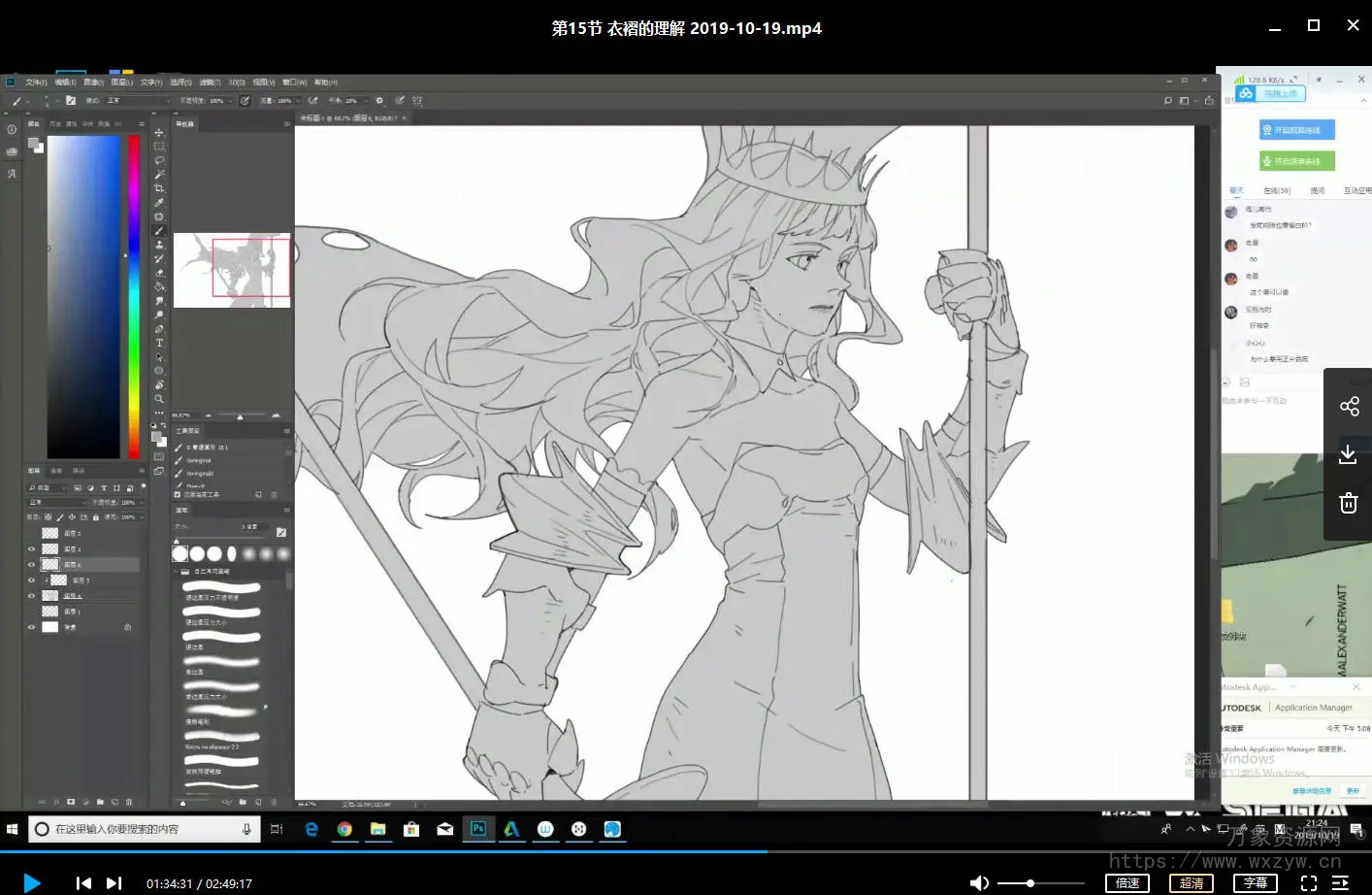Click the Zoom magnifier tool
Viewport: 1372px width, 895px height.
point(159,399)
